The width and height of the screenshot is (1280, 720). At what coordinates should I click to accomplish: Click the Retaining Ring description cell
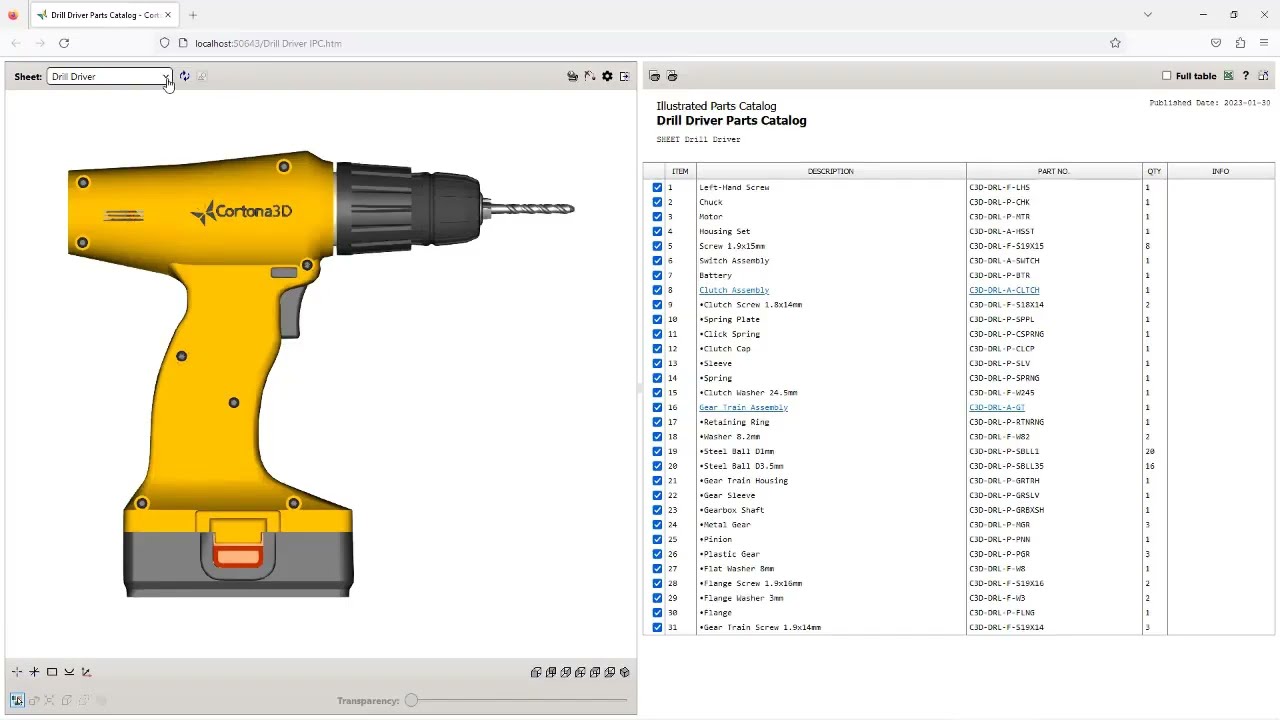[x=831, y=422]
